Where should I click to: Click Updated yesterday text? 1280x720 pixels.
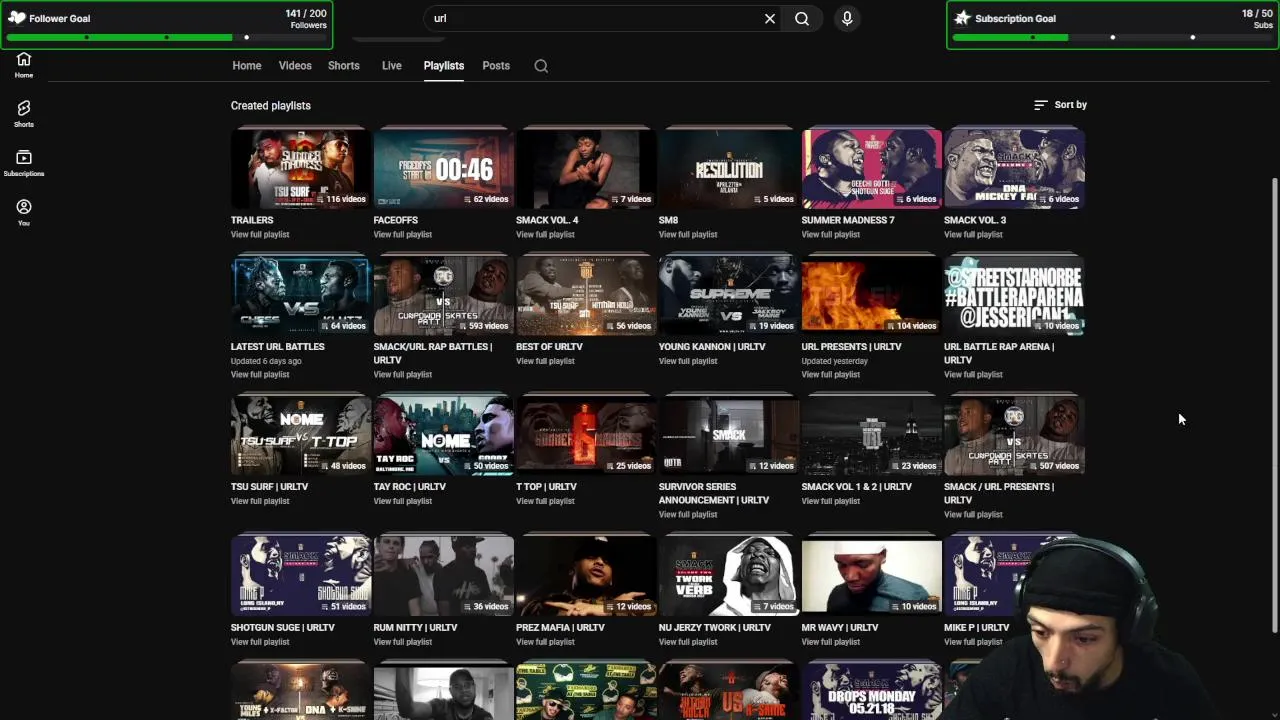pos(835,361)
